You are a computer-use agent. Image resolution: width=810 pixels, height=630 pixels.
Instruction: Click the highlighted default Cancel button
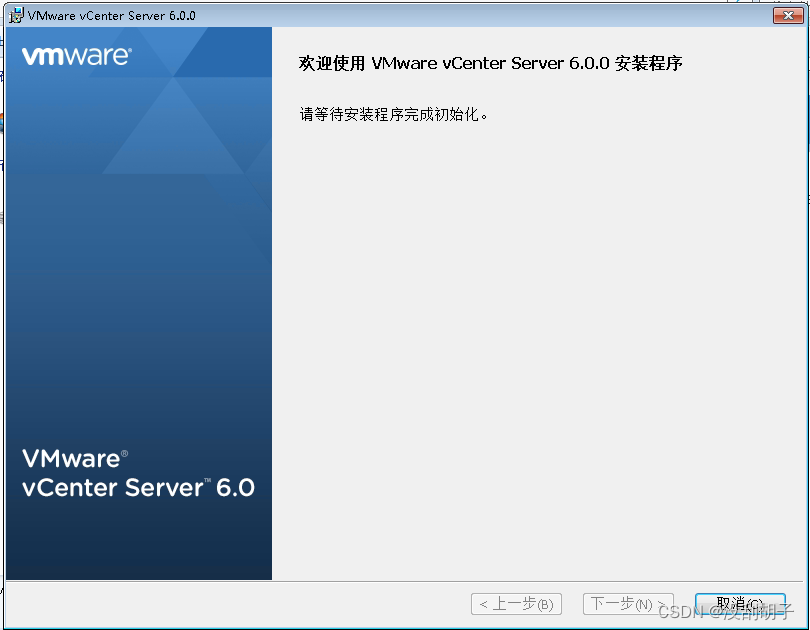(x=740, y=604)
